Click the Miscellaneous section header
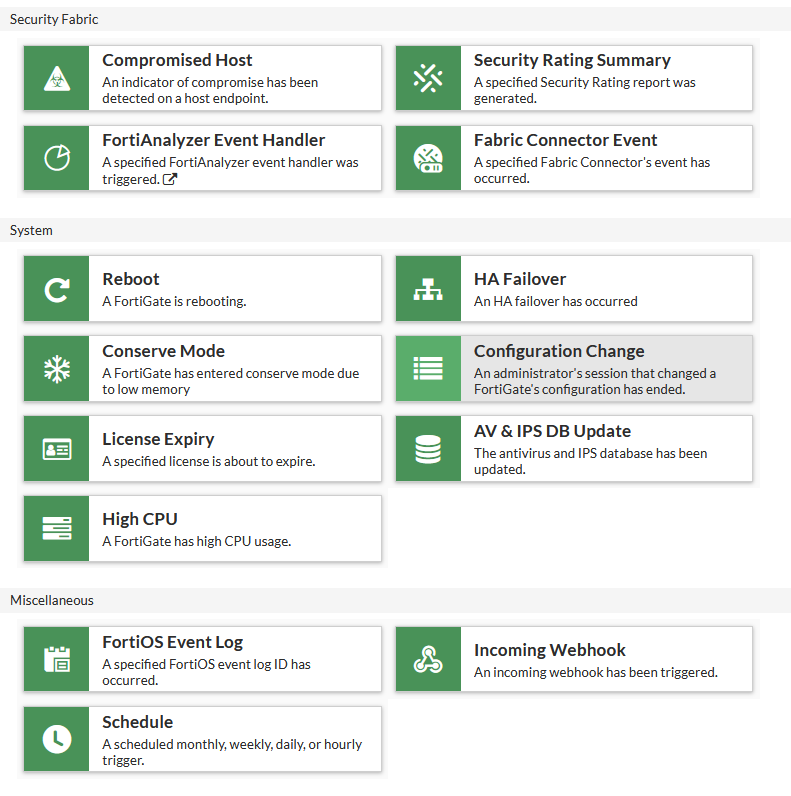The width and height of the screenshot is (791, 796). 52,601
